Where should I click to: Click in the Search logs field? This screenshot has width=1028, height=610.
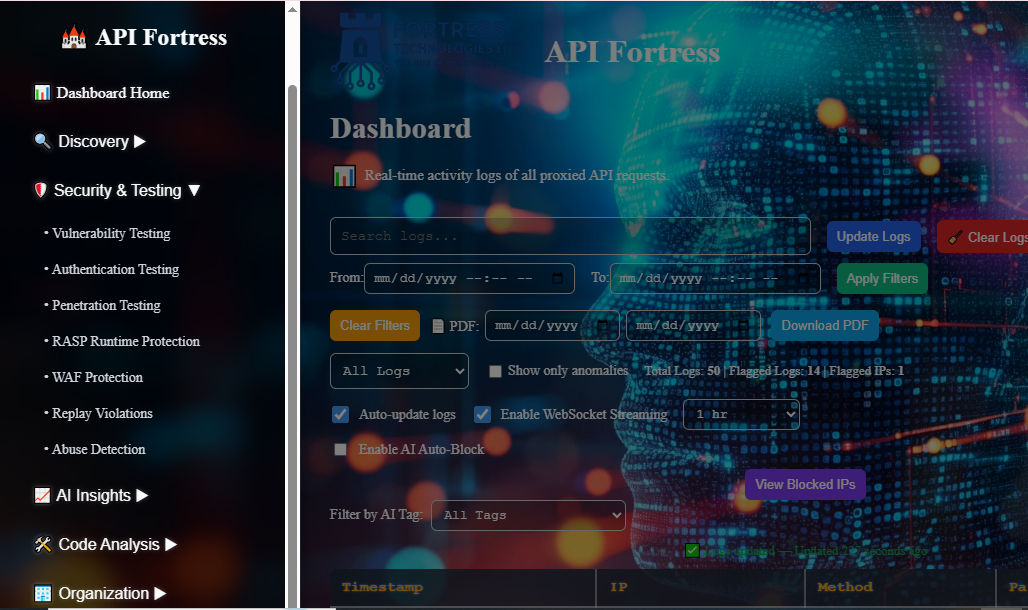(570, 236)
